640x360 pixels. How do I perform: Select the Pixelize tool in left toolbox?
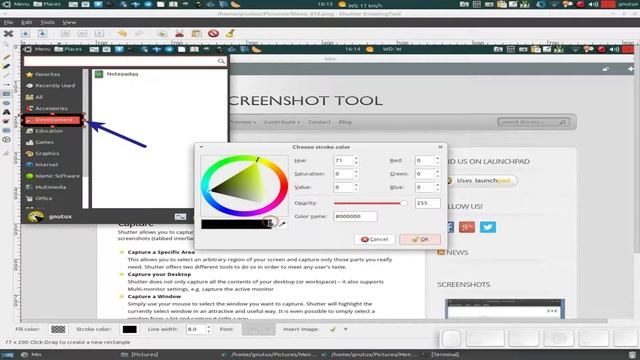7,131
